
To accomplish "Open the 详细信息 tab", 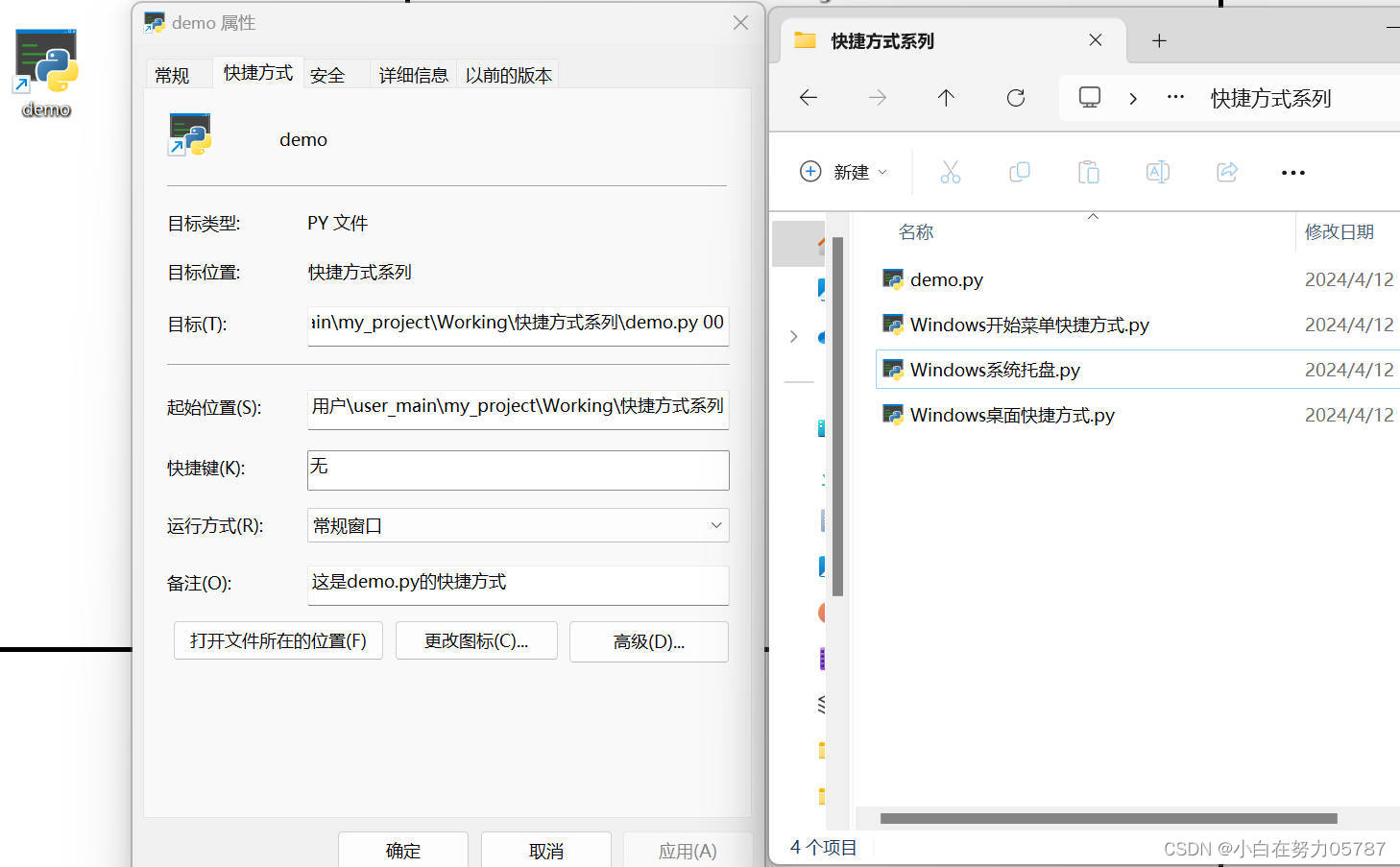I will 413,73.
